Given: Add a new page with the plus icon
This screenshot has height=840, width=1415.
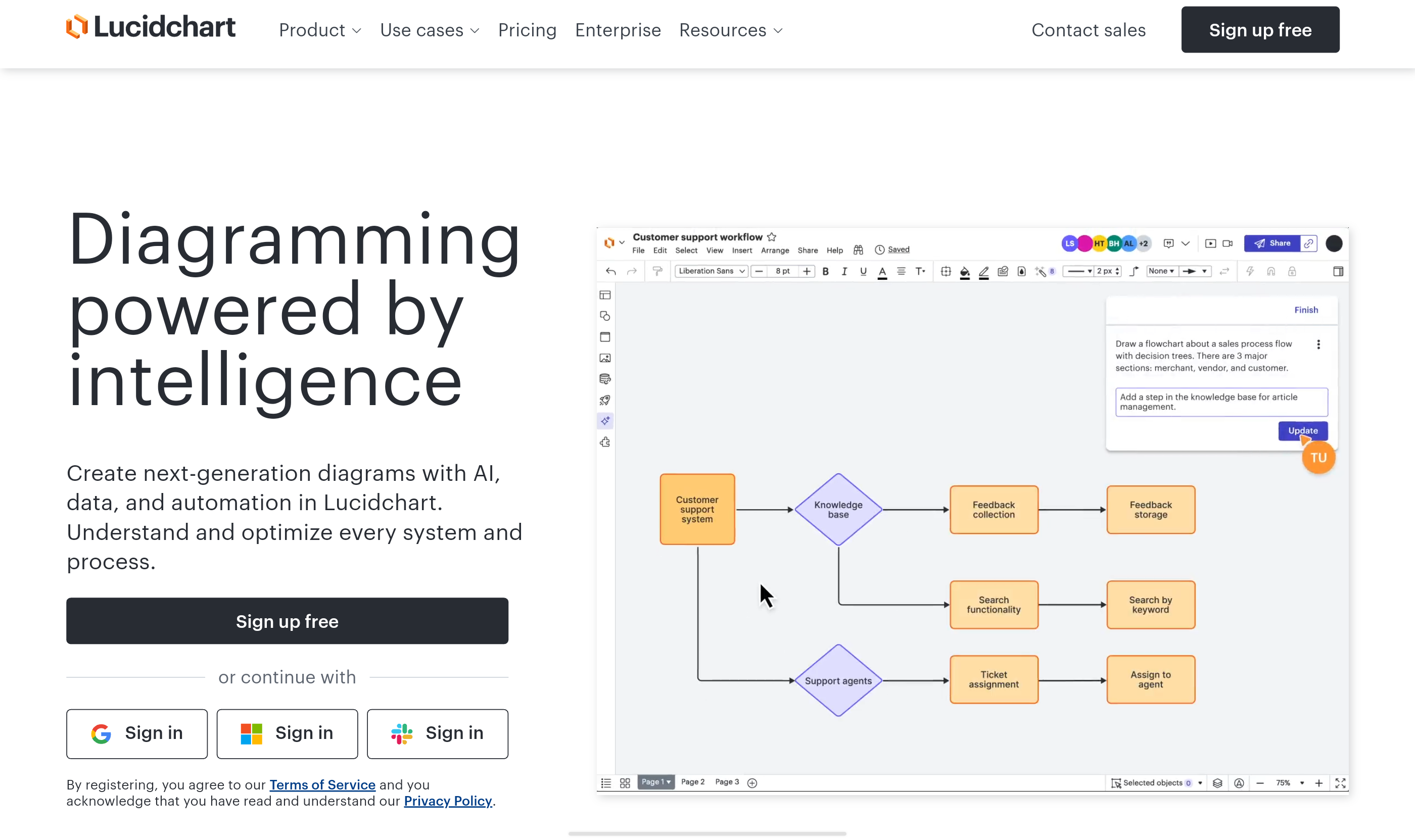Looking at the screenshot, I should (x=752, y=783).
